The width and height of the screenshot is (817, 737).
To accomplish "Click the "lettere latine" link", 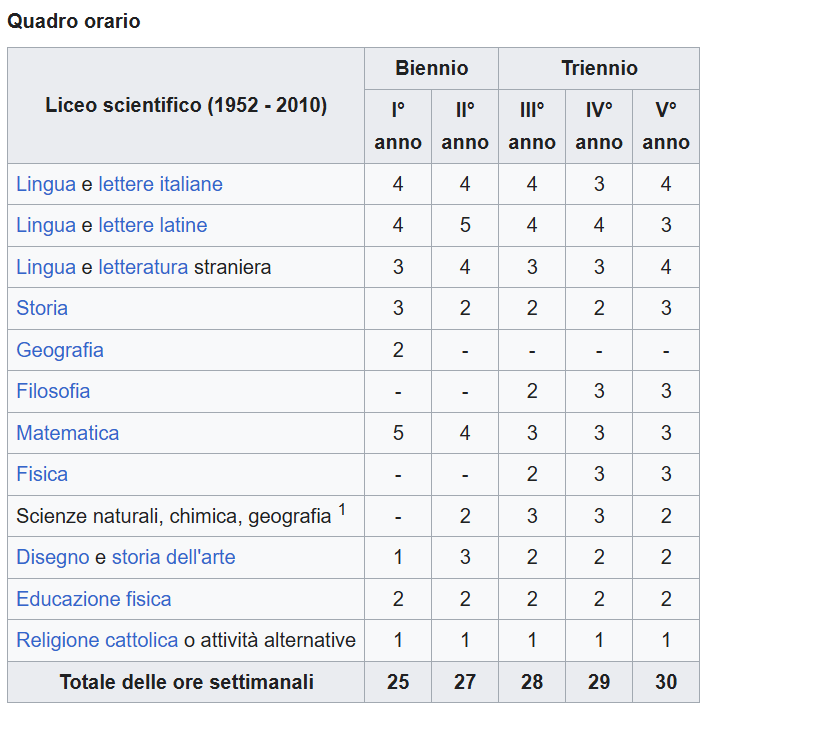I will click(x=152, y=225).
